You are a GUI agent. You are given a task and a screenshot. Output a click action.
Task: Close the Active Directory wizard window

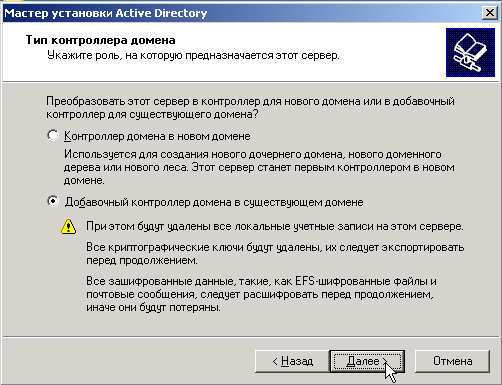tap(489, 13)
